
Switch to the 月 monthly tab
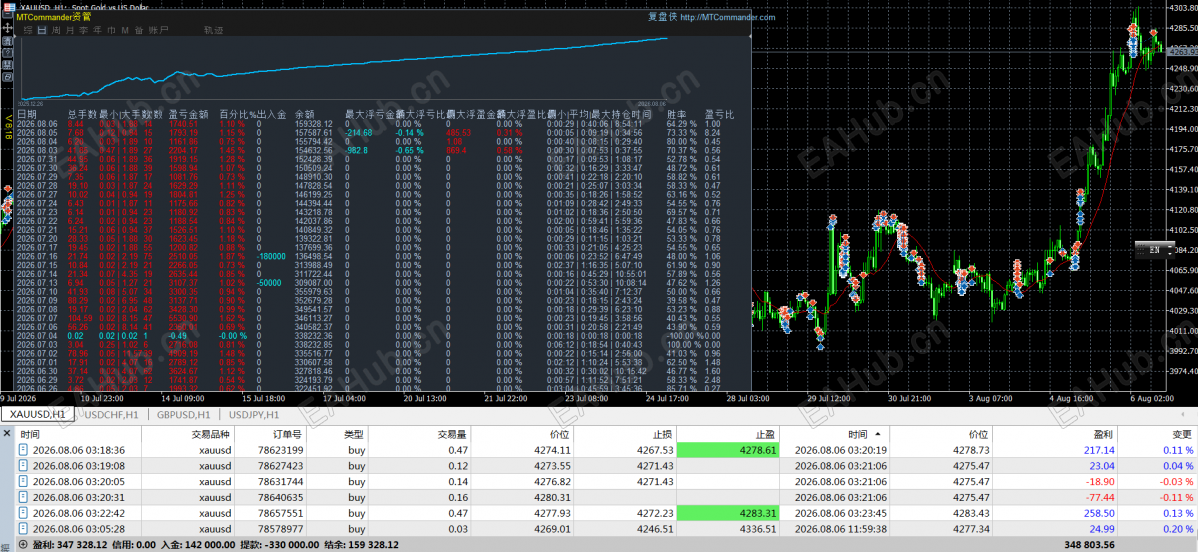coord(70,30)
